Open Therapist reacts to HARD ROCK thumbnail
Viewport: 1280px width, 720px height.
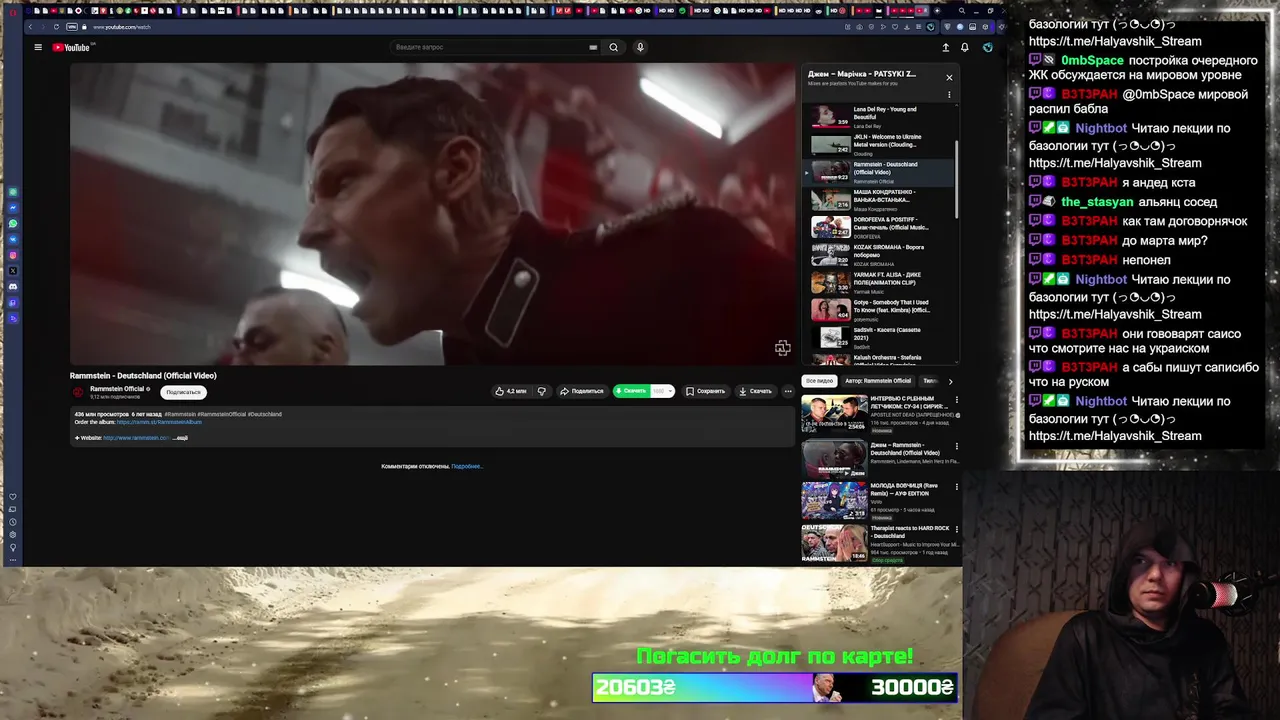coord(834,542)
